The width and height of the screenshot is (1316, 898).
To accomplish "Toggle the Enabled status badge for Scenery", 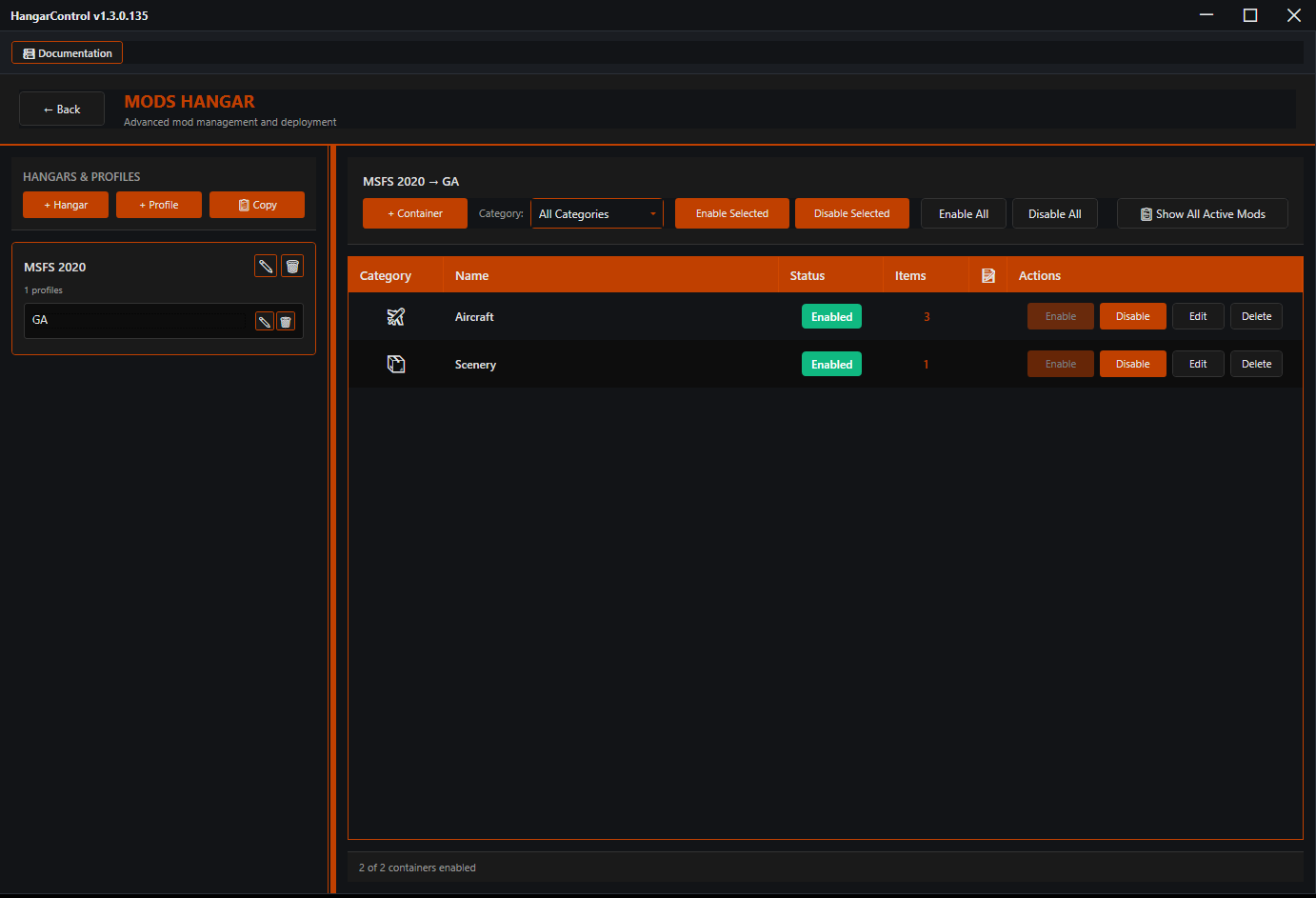I will pyautogui.click(x=831, y=364).
